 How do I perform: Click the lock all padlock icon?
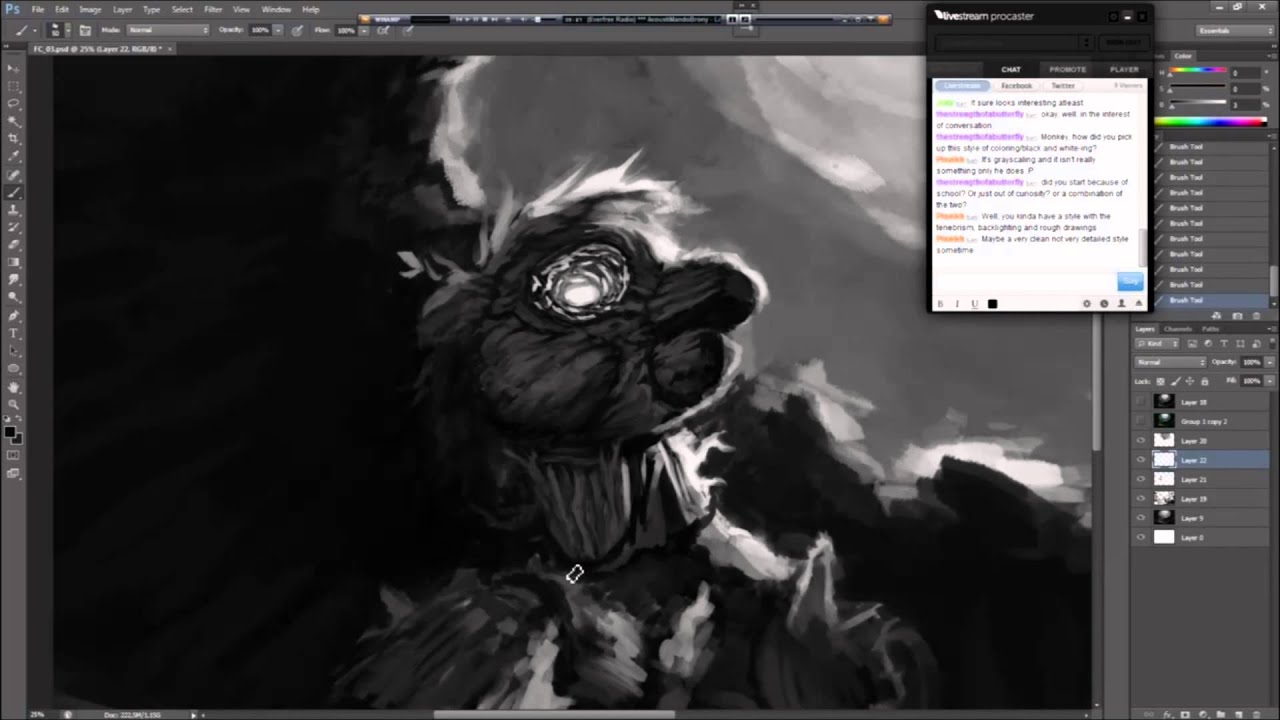click(1204, 381)
